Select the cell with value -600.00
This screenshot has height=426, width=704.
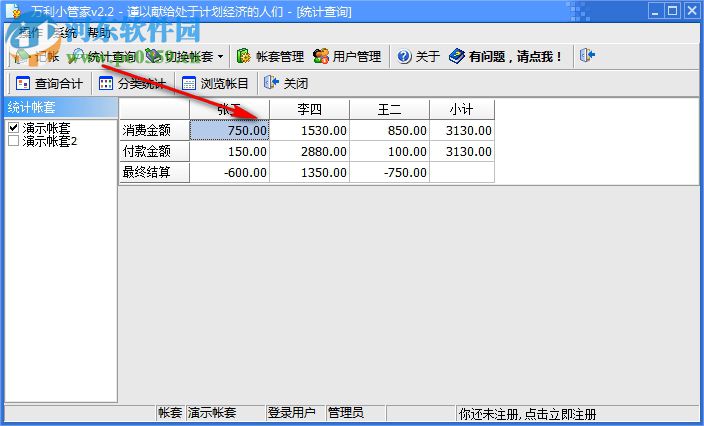point(229,172)
